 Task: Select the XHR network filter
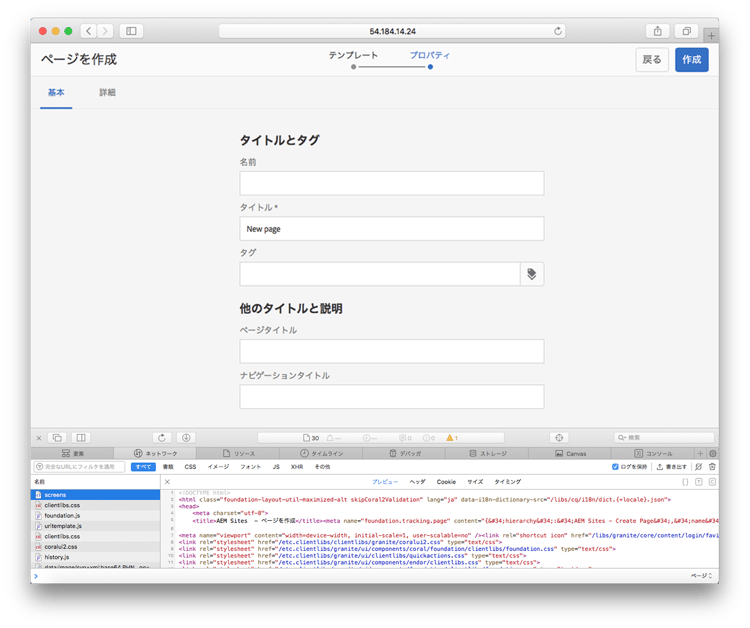(x=297, y=467)
